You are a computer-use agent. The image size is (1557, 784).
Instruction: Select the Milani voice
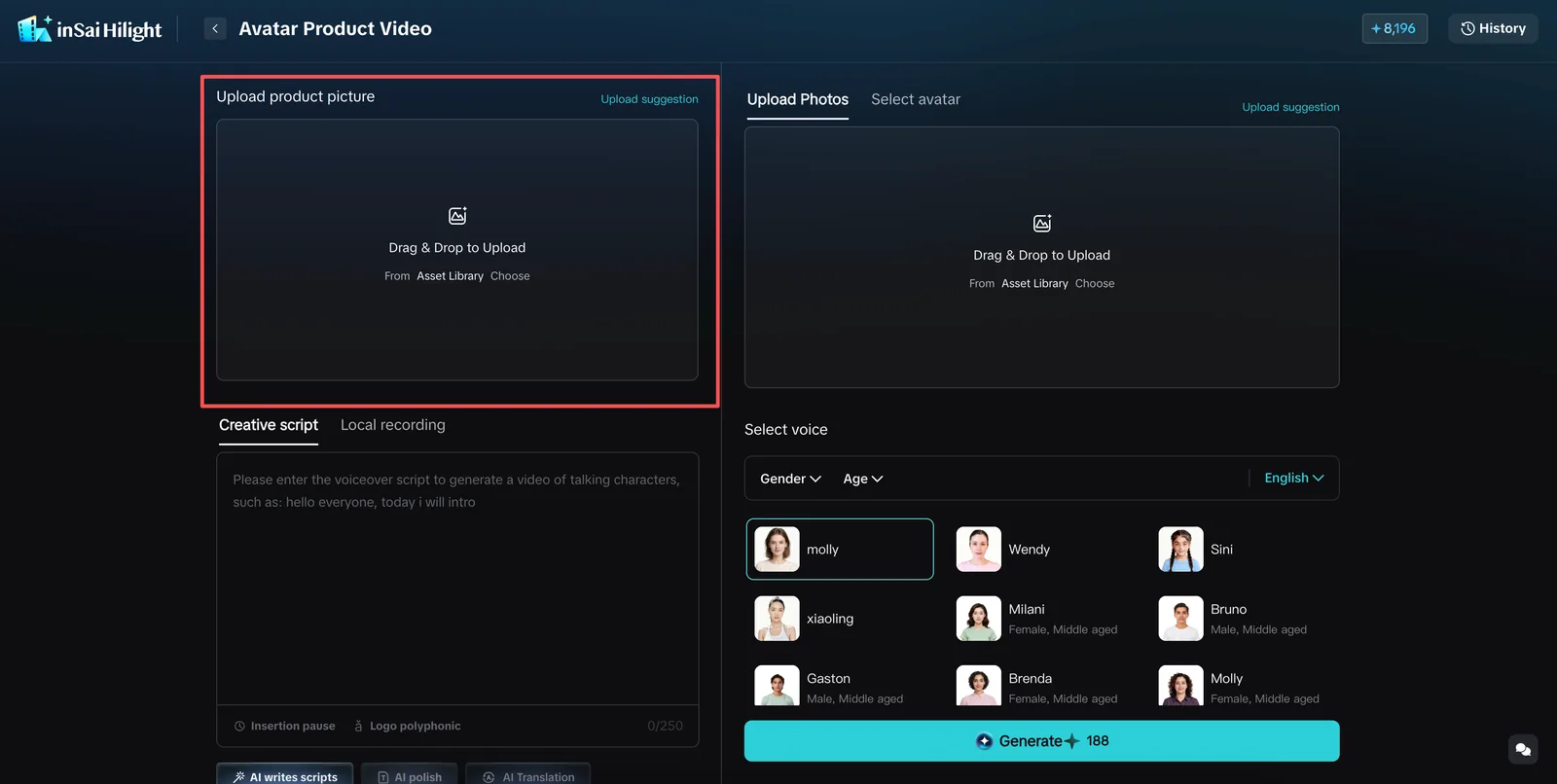(1041, 619)
